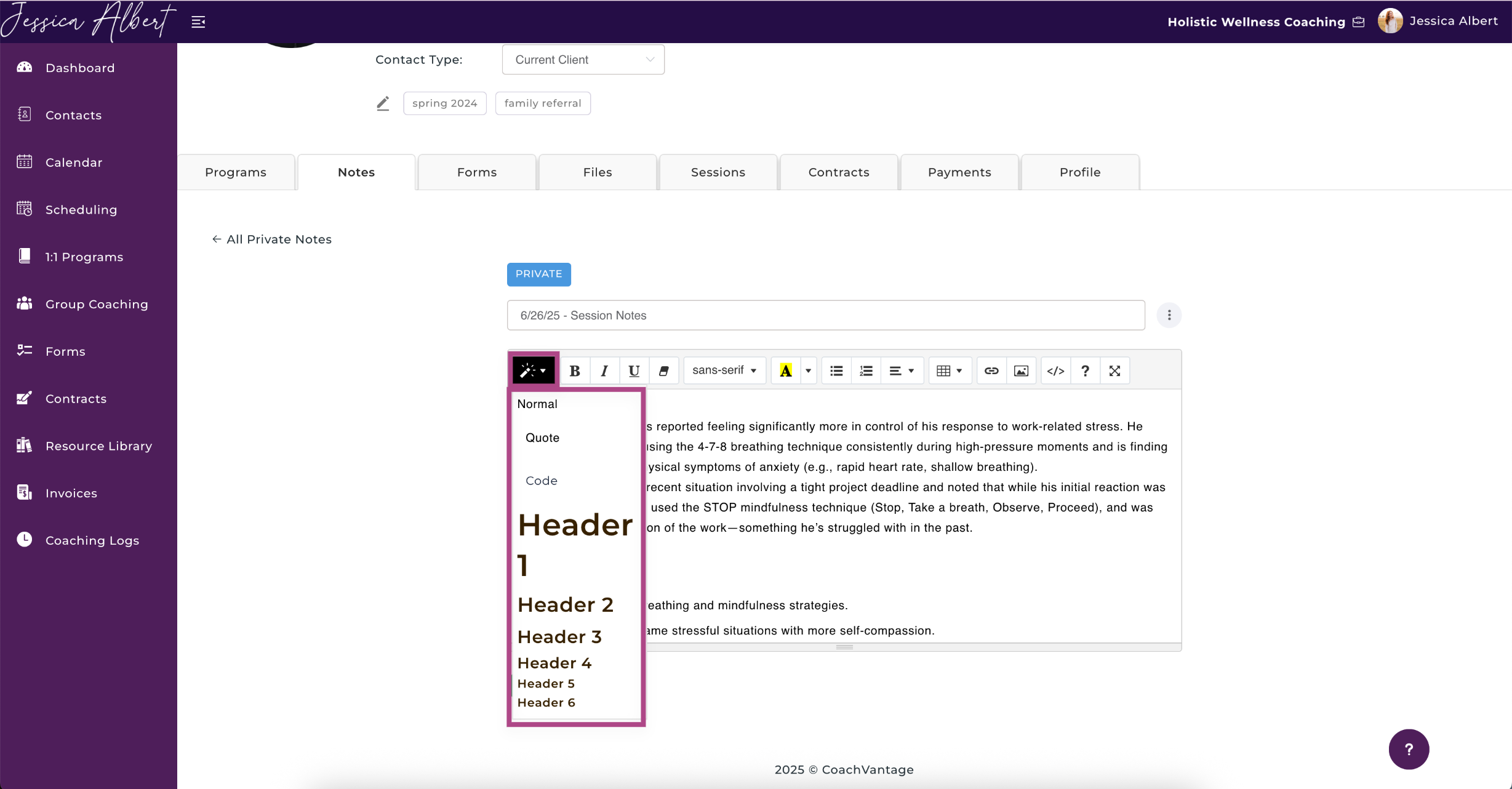This screenshot has height=789, width=1512.
Task: Collapse the sidebar with the hamburger icon
Action: (198, 22)
